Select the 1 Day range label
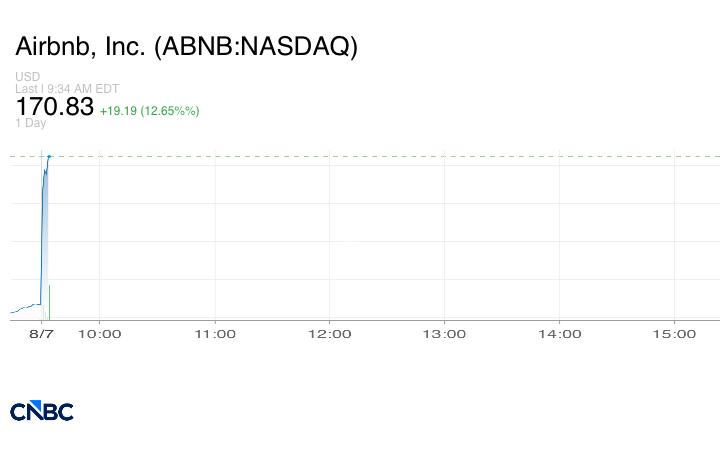Image resolution: width=720 pixels, height=450 pixels. pos(31,123)
